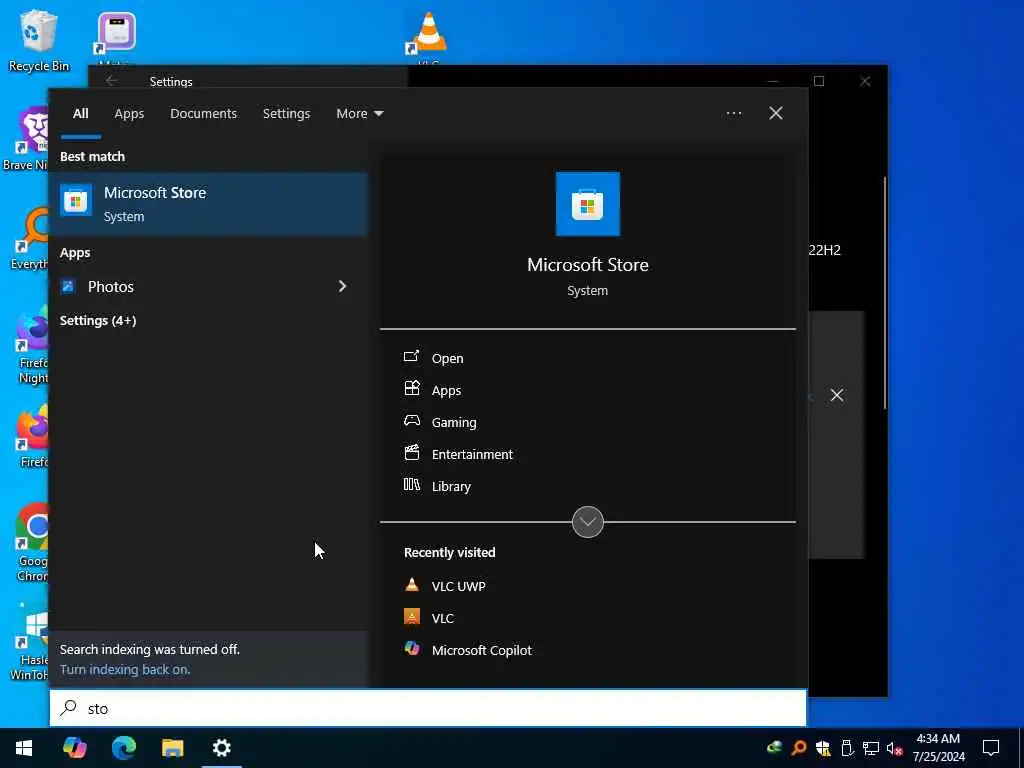Open the clock showing 4:34 AM
This screenshot has width=1024, height=768.
pyautogui.click(x=938, y=747)
